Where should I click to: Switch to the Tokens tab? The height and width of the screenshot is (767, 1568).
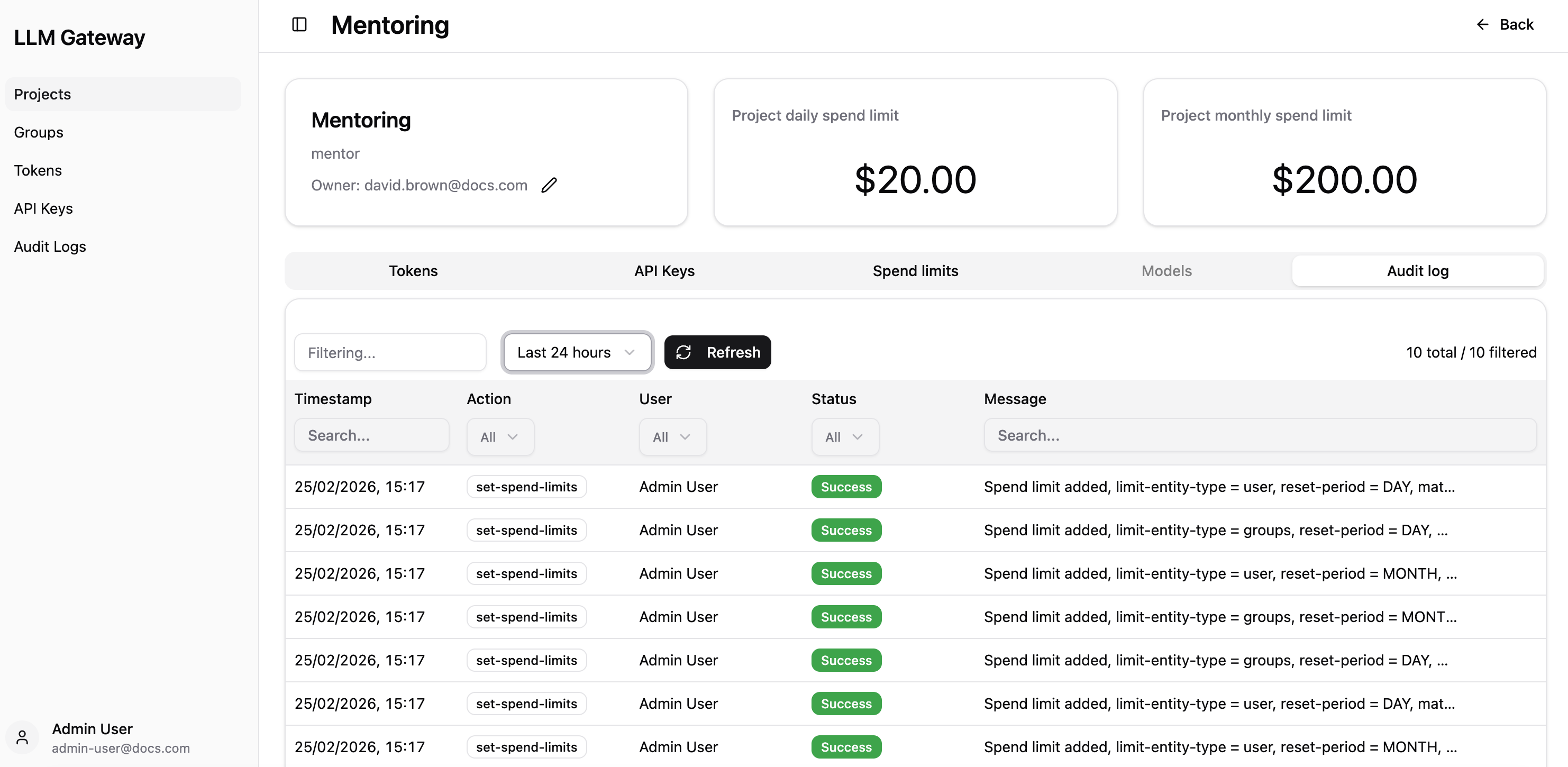coord(413,271)
